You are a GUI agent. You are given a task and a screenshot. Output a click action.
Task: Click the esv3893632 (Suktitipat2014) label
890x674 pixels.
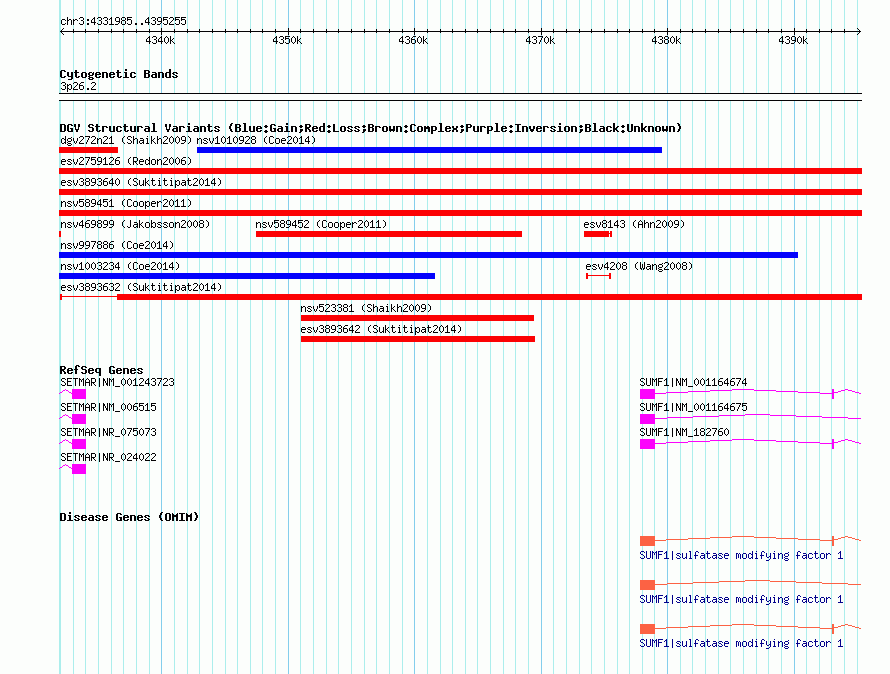141,287
